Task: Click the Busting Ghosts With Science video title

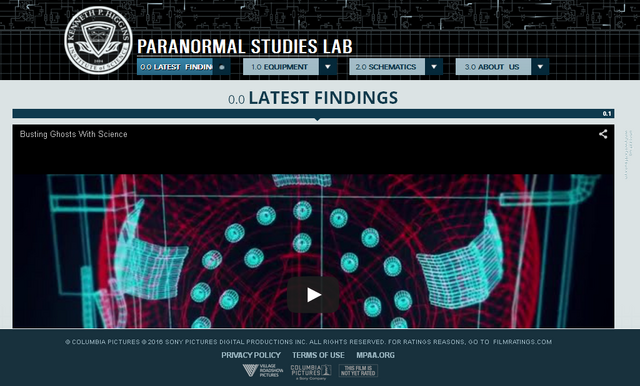Action: [x=73, y=134]
